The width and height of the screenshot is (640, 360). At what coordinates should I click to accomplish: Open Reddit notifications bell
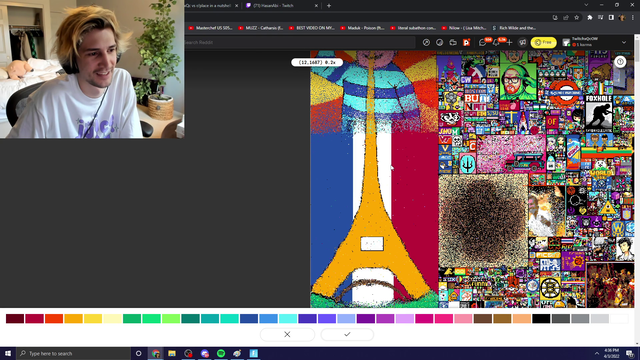496,42
